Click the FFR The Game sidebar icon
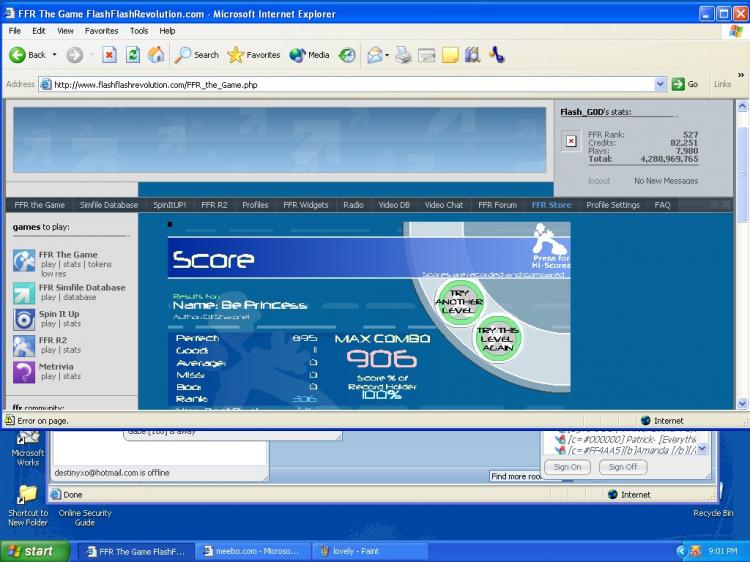 24,262
